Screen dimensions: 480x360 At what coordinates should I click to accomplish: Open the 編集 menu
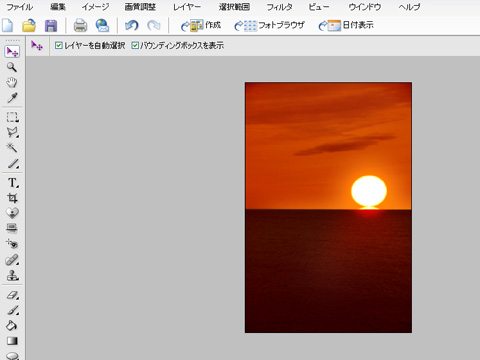pyautogui.click(x=58, y=7)
